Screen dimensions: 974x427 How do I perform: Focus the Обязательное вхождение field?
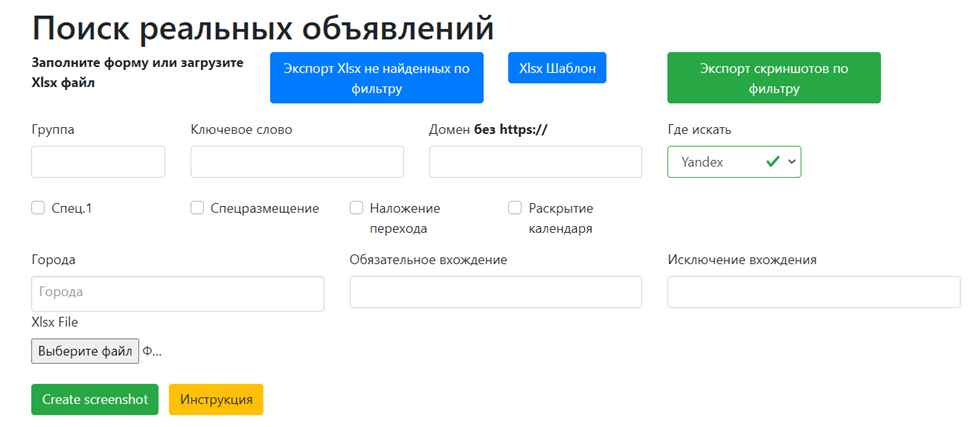click(x=495, y=292)
